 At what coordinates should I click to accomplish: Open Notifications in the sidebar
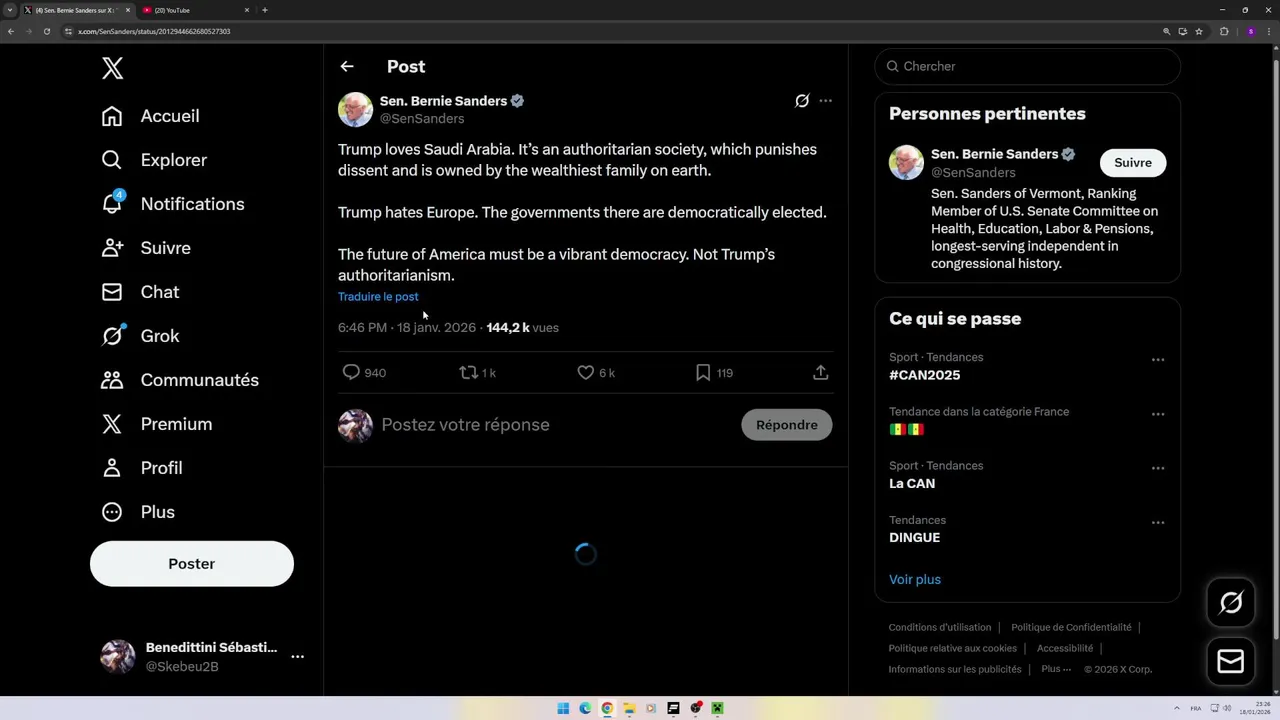172,204
